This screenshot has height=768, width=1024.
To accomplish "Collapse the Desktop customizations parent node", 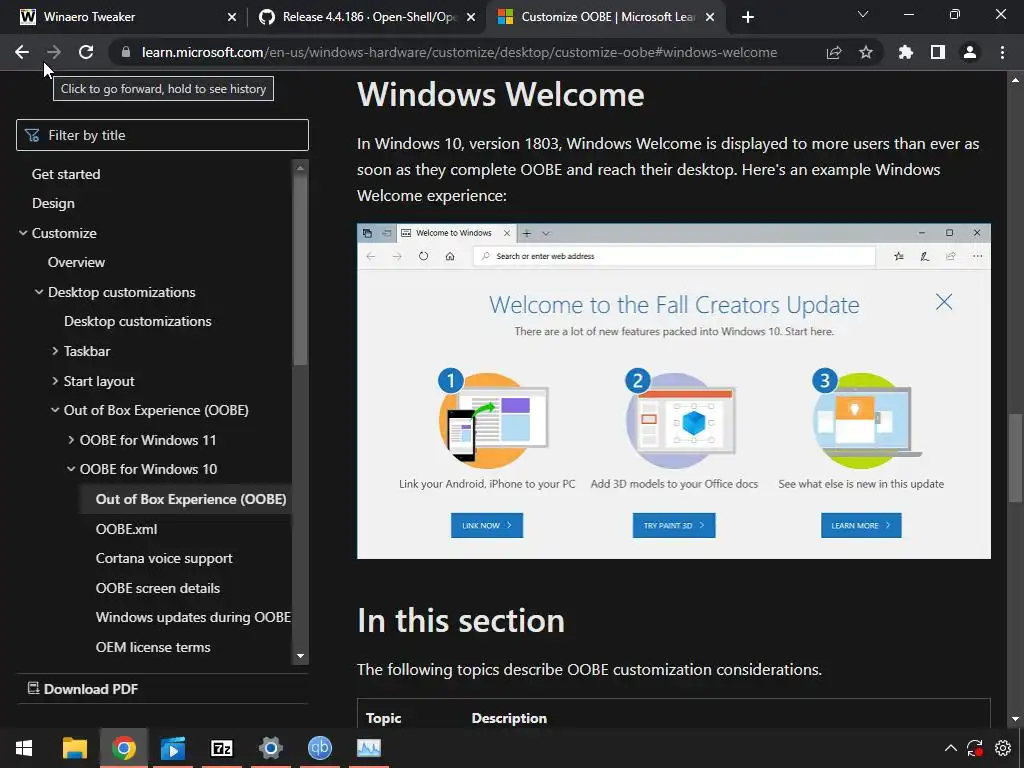I will (x=39, y=292).
